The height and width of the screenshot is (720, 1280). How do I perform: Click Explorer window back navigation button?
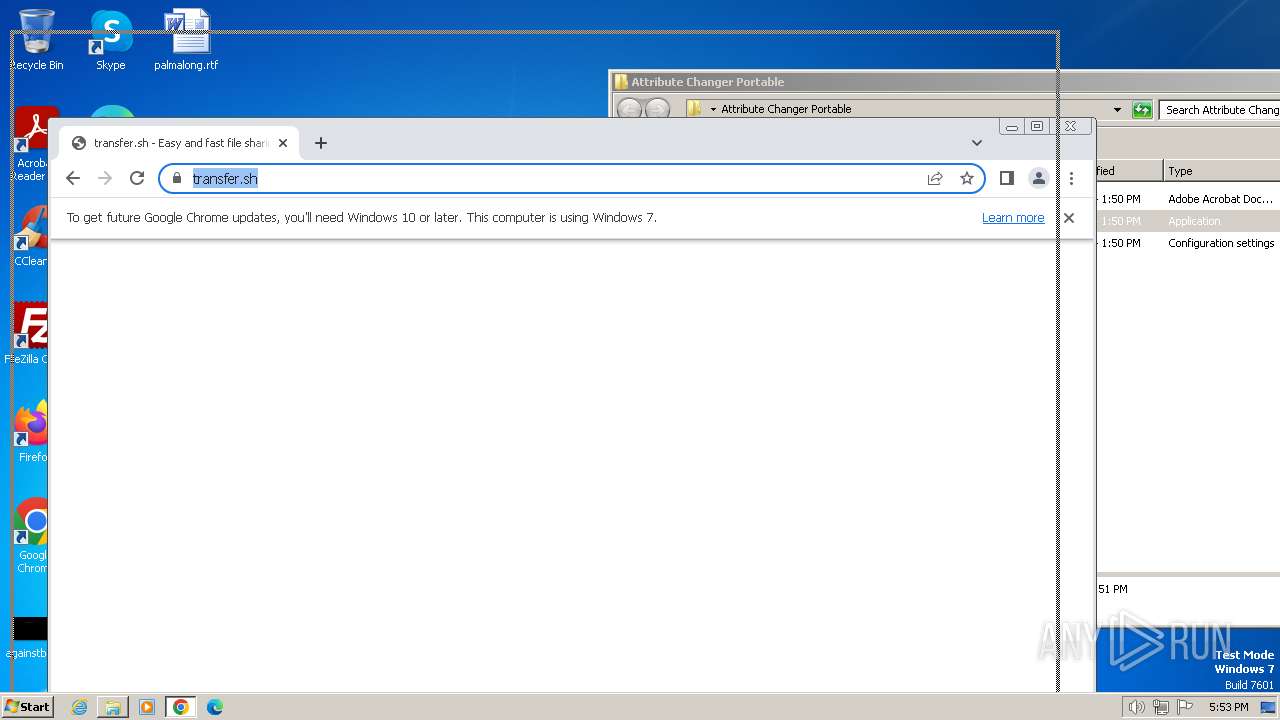629,109
